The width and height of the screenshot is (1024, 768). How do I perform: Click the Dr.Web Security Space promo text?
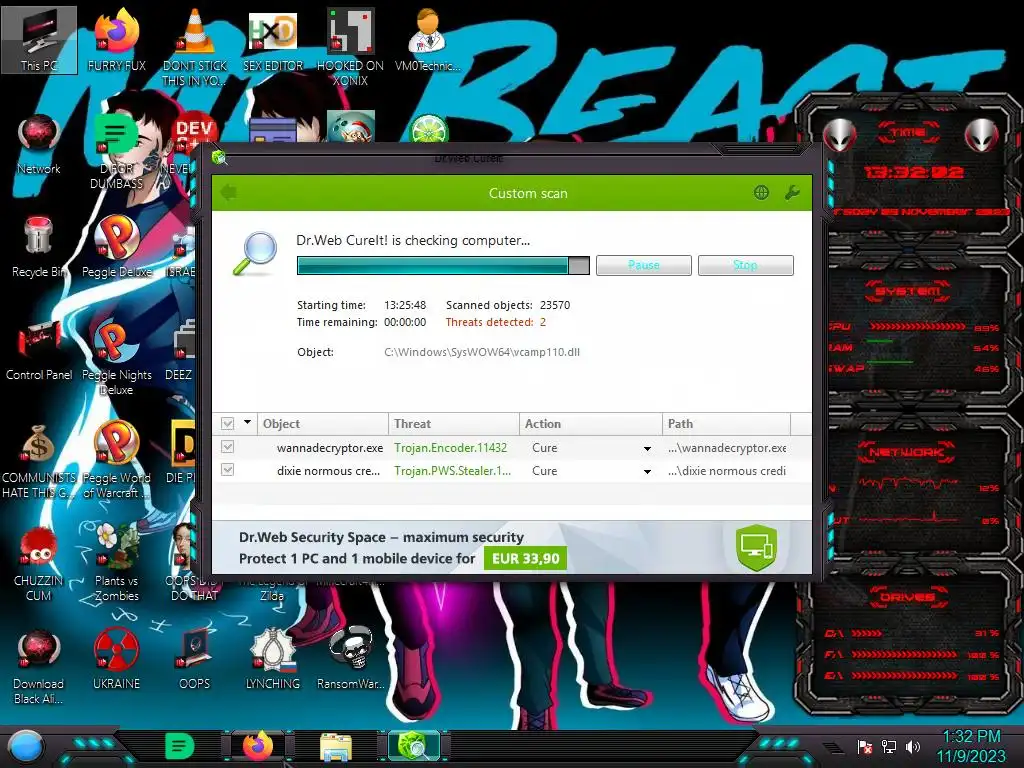(x=381, y=537)
